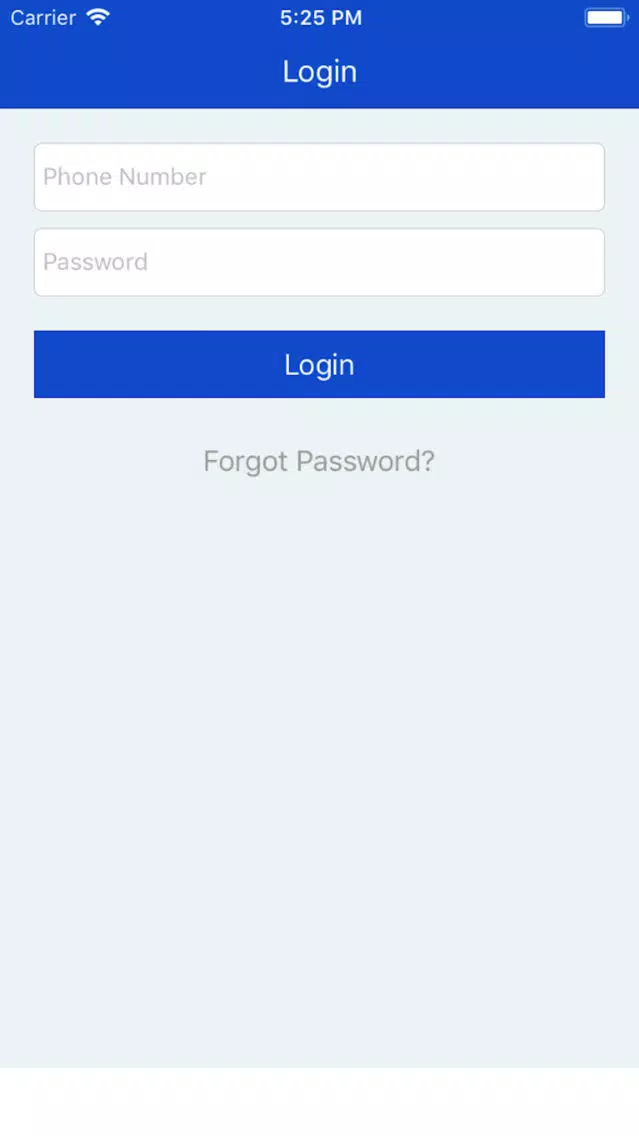Click the blue navigation header bar
639x1136 pixels.
(320, 71)
